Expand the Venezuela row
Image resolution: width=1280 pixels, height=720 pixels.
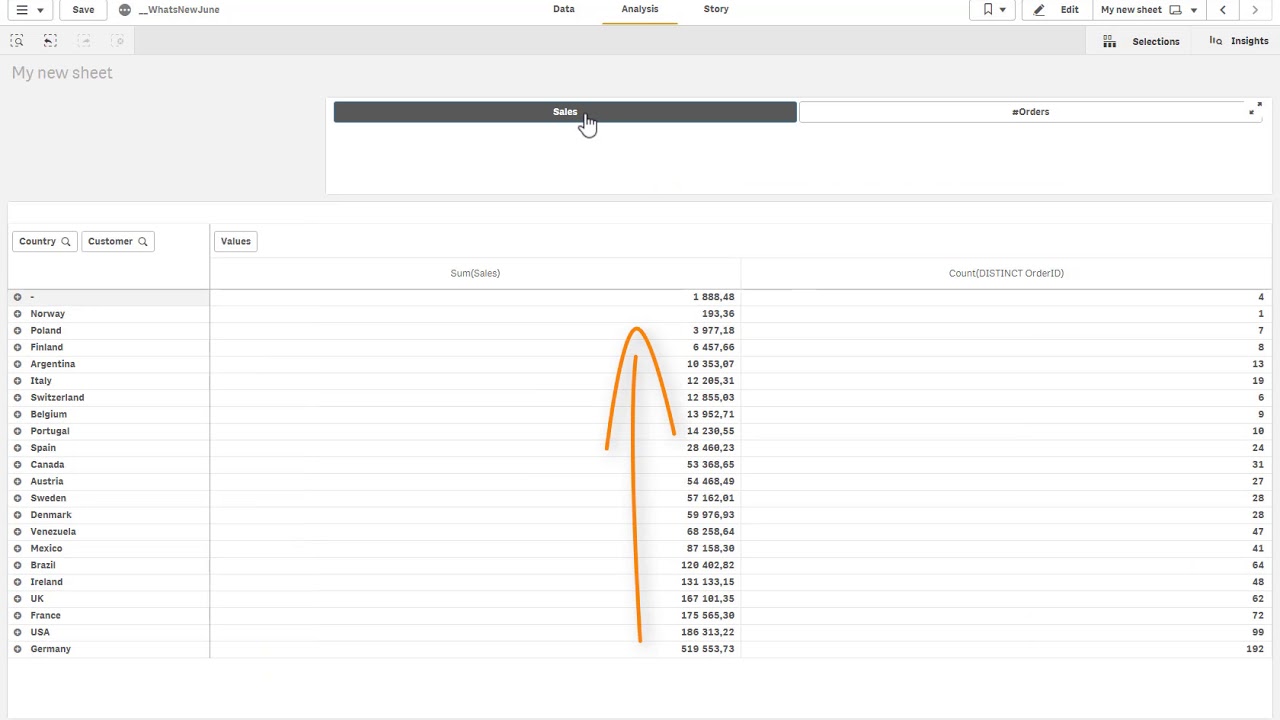point(17,531)
